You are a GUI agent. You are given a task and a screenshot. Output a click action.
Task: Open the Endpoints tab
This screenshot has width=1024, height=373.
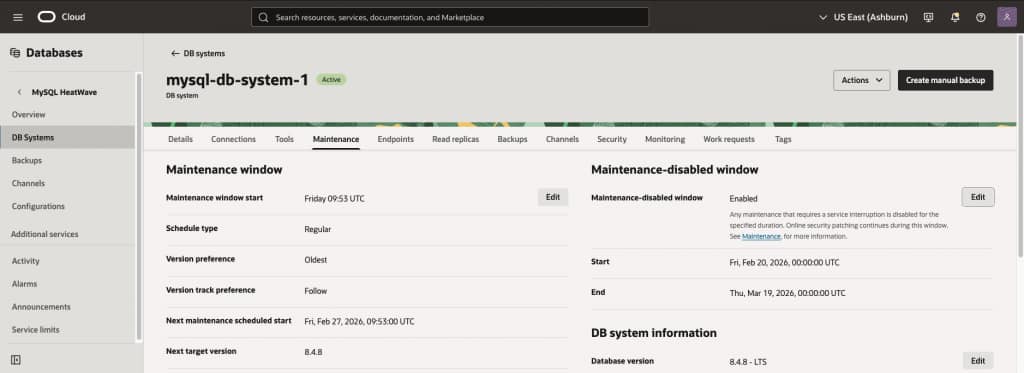[395, 139]
